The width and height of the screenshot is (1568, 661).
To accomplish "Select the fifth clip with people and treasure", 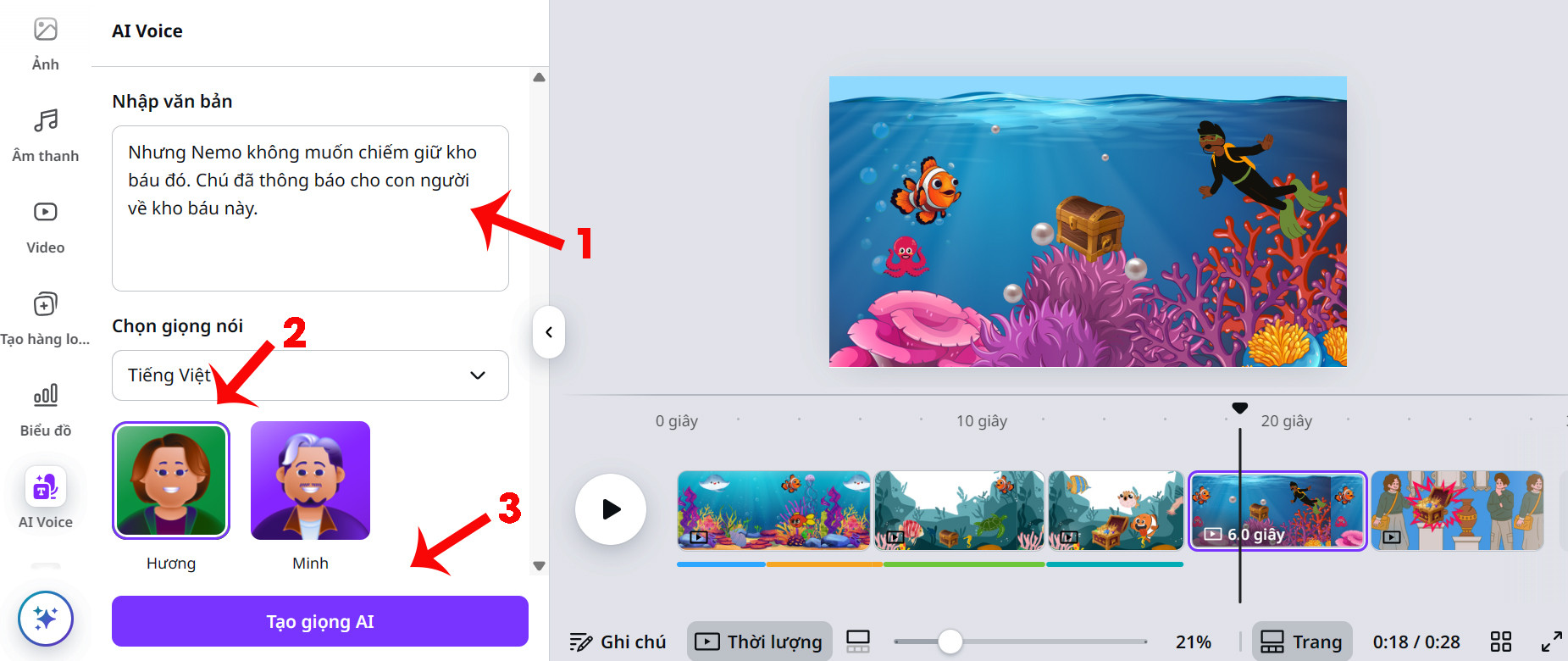I will click(x=1458, y=511).
